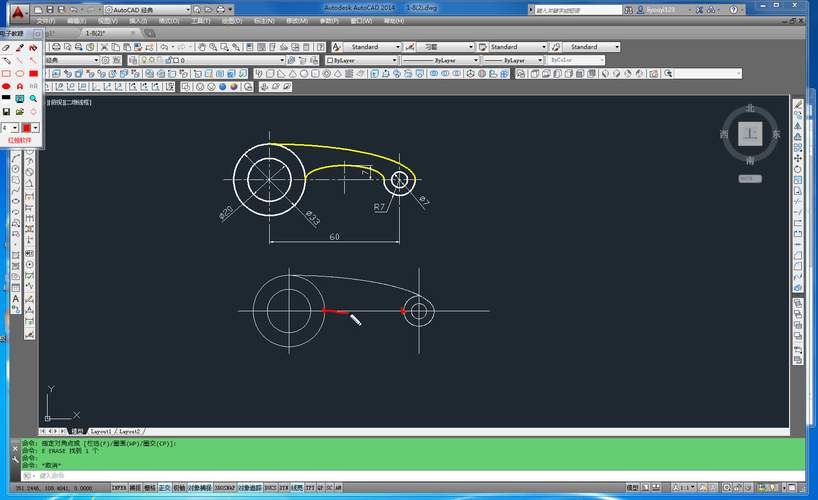Open Help question mark in standard toolbar
Screen dimensions: 818x500
pos(321,47)
